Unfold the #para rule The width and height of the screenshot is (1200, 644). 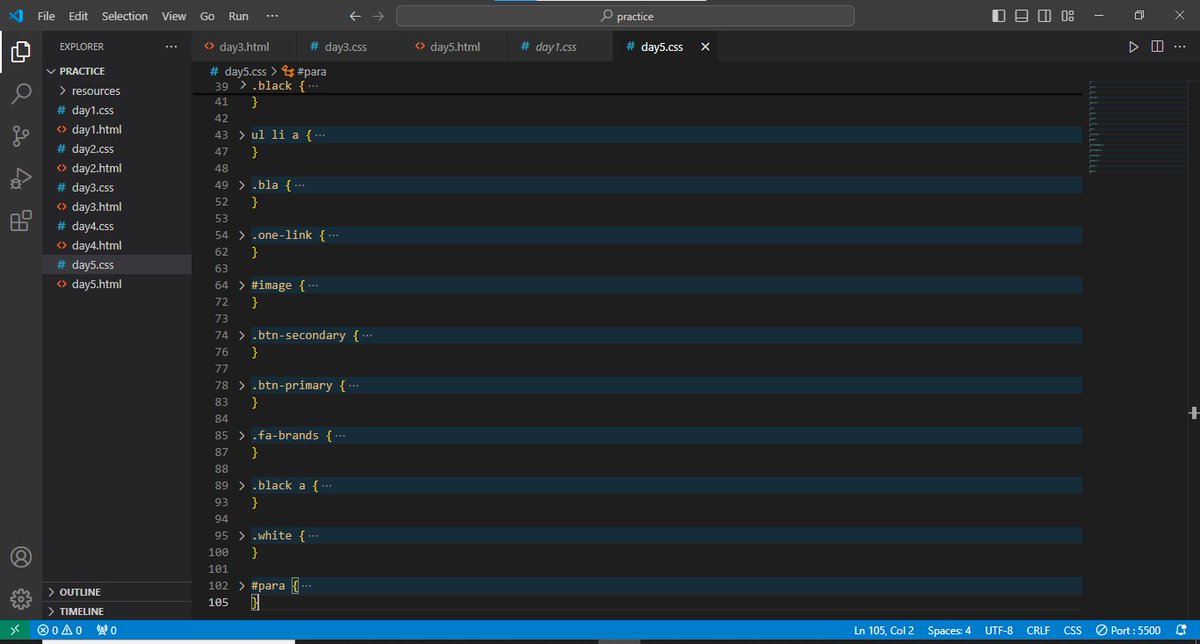click(242, 585)
